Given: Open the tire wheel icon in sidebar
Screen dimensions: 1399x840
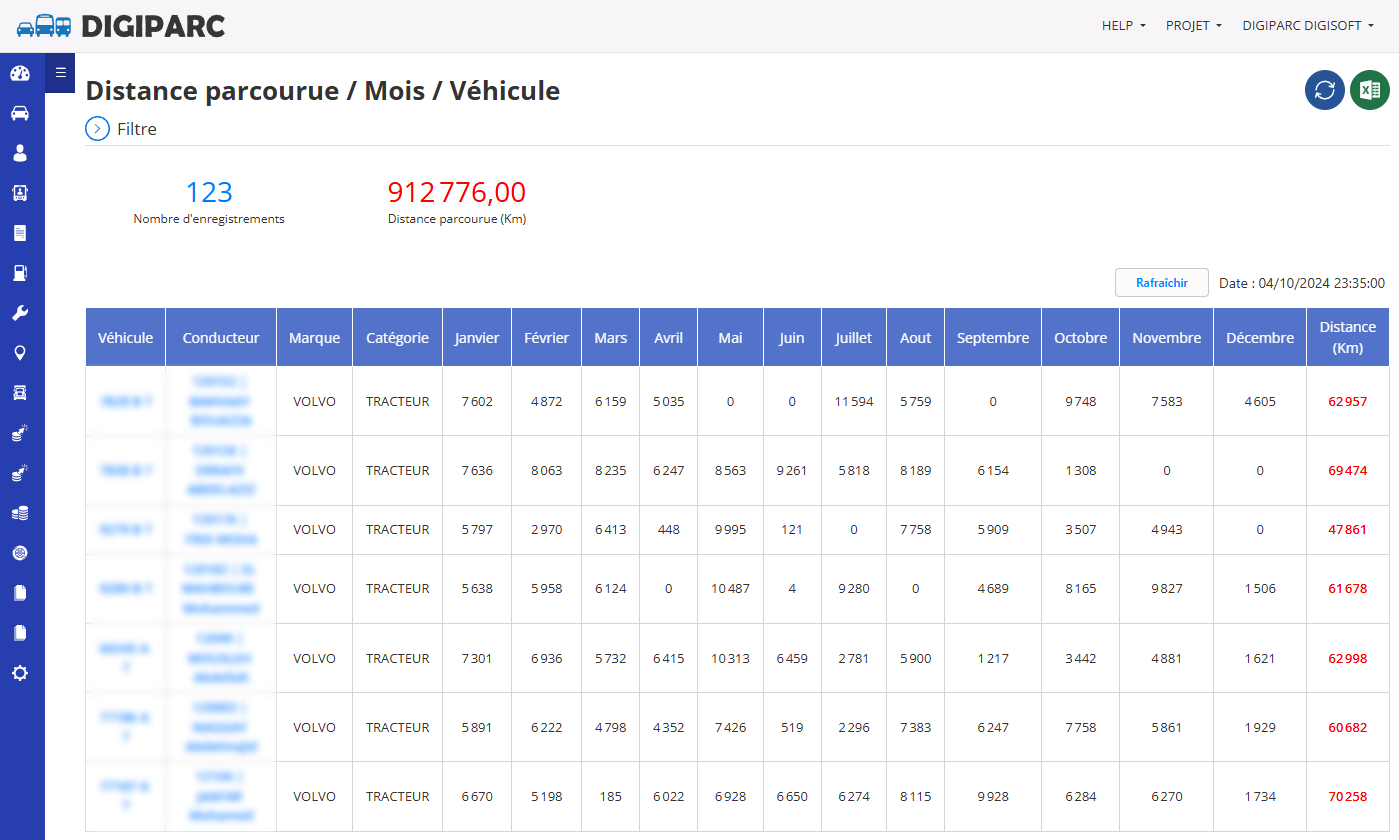Looking at the screenshot, I should click(x=20, y=553).
